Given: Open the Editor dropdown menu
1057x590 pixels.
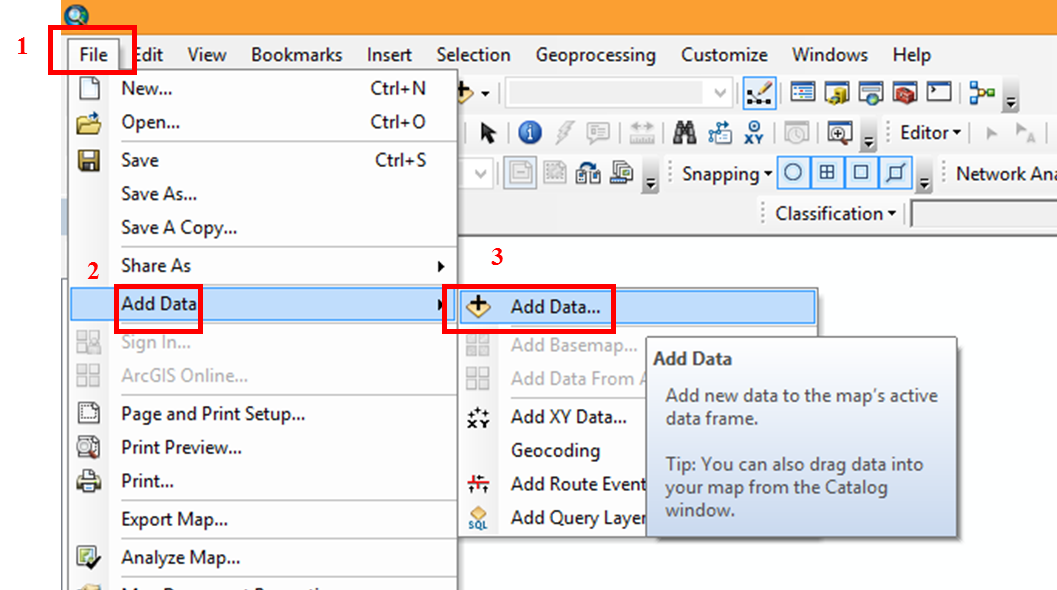Looking at the screenshot, I should (x=930, y=133).
